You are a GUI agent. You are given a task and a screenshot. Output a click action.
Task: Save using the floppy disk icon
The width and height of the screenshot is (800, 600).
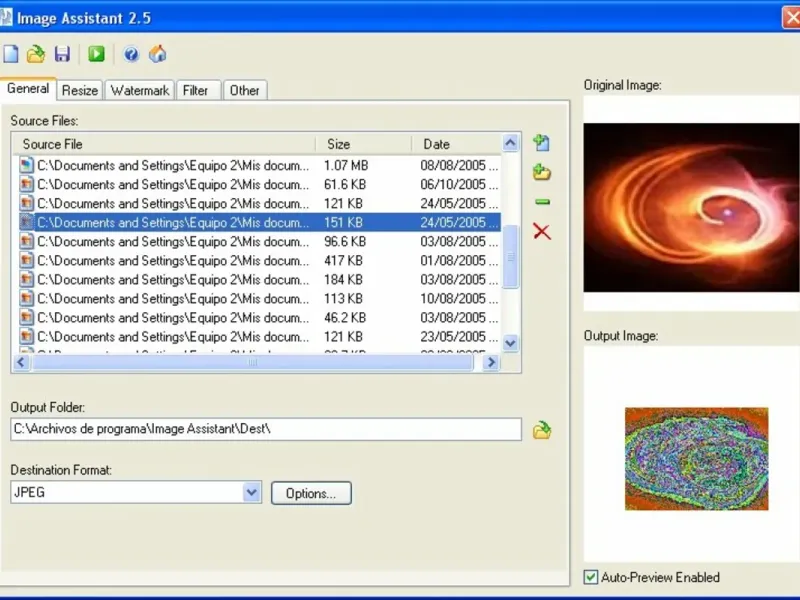point(62,54)
